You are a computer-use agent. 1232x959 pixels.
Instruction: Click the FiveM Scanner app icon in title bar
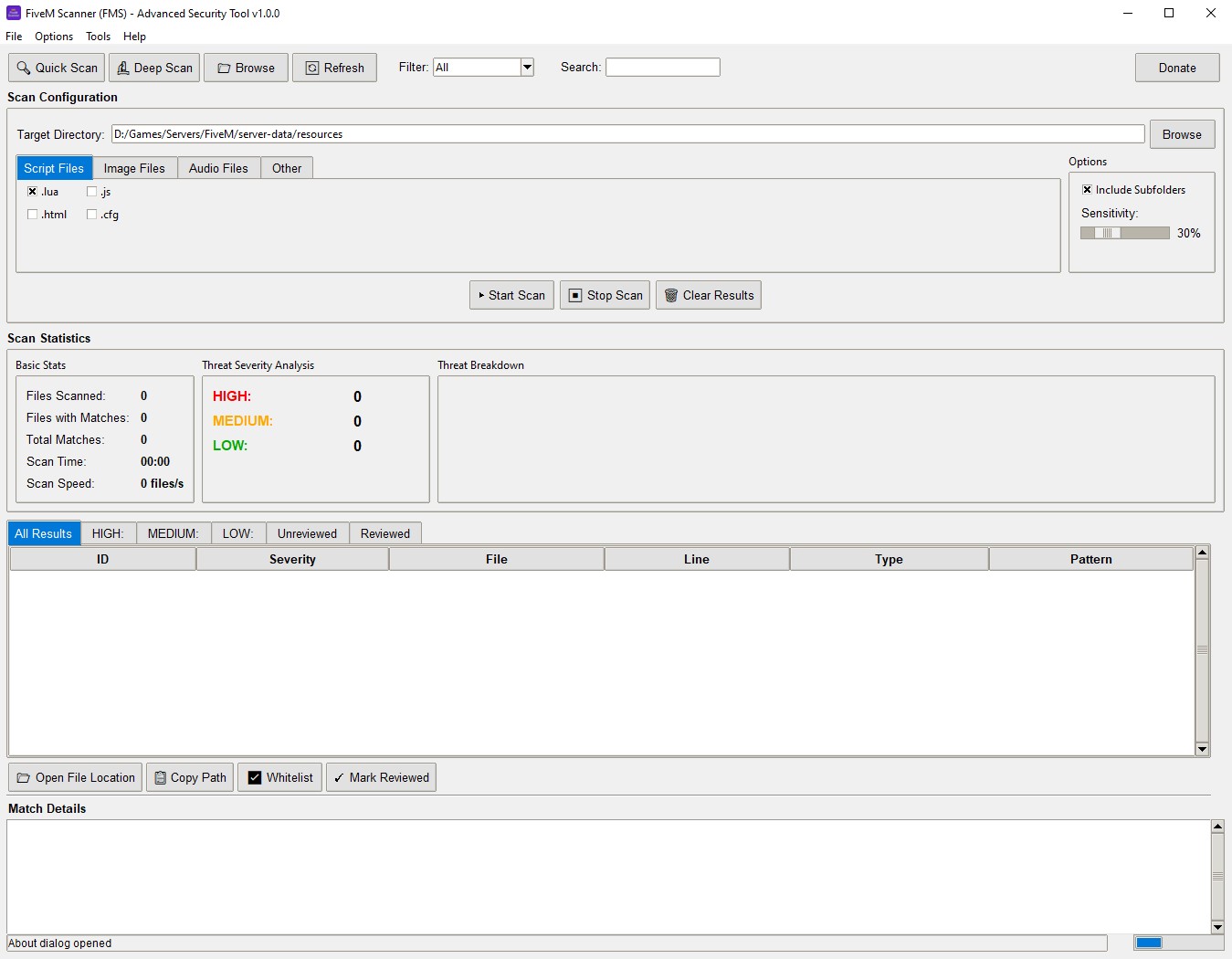(x=13, y=13)
